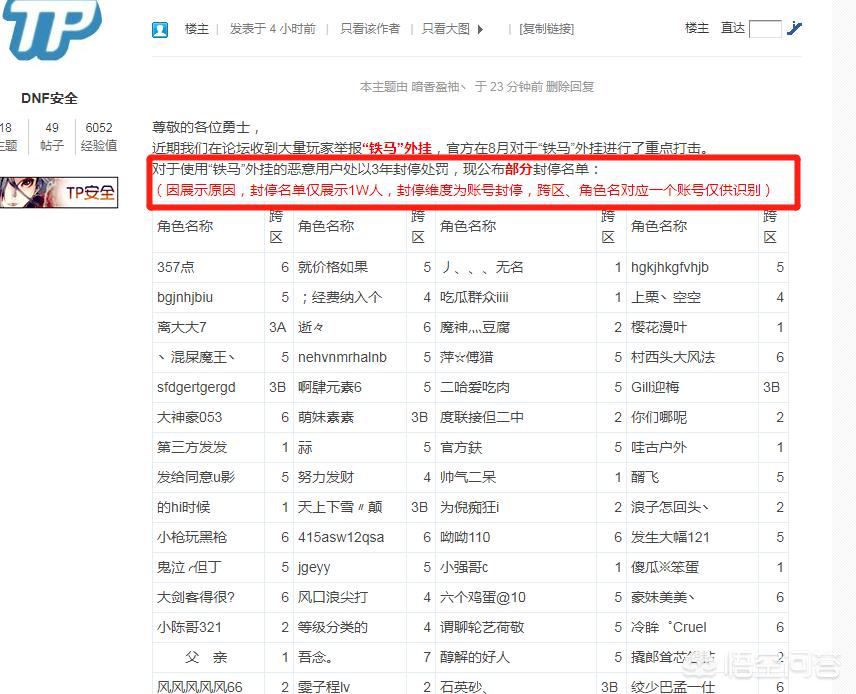This screenshot has width=856, height=694.
Task: Click the poster avatar icon beside 楼主
Action: click(x=160, y=29)
